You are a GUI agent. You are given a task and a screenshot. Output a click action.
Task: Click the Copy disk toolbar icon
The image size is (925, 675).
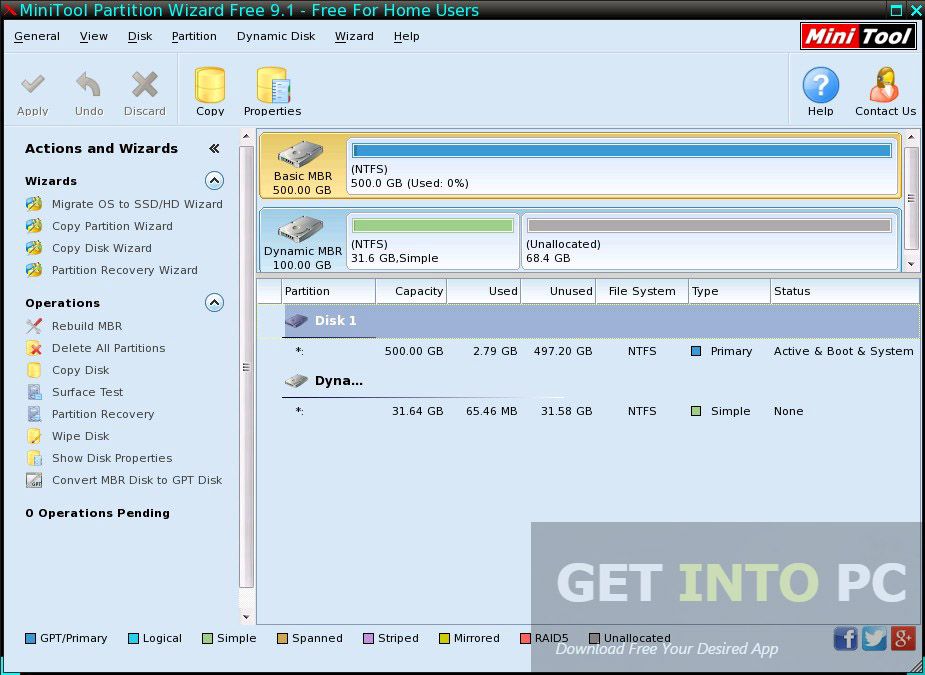click(x=209, y=85)
